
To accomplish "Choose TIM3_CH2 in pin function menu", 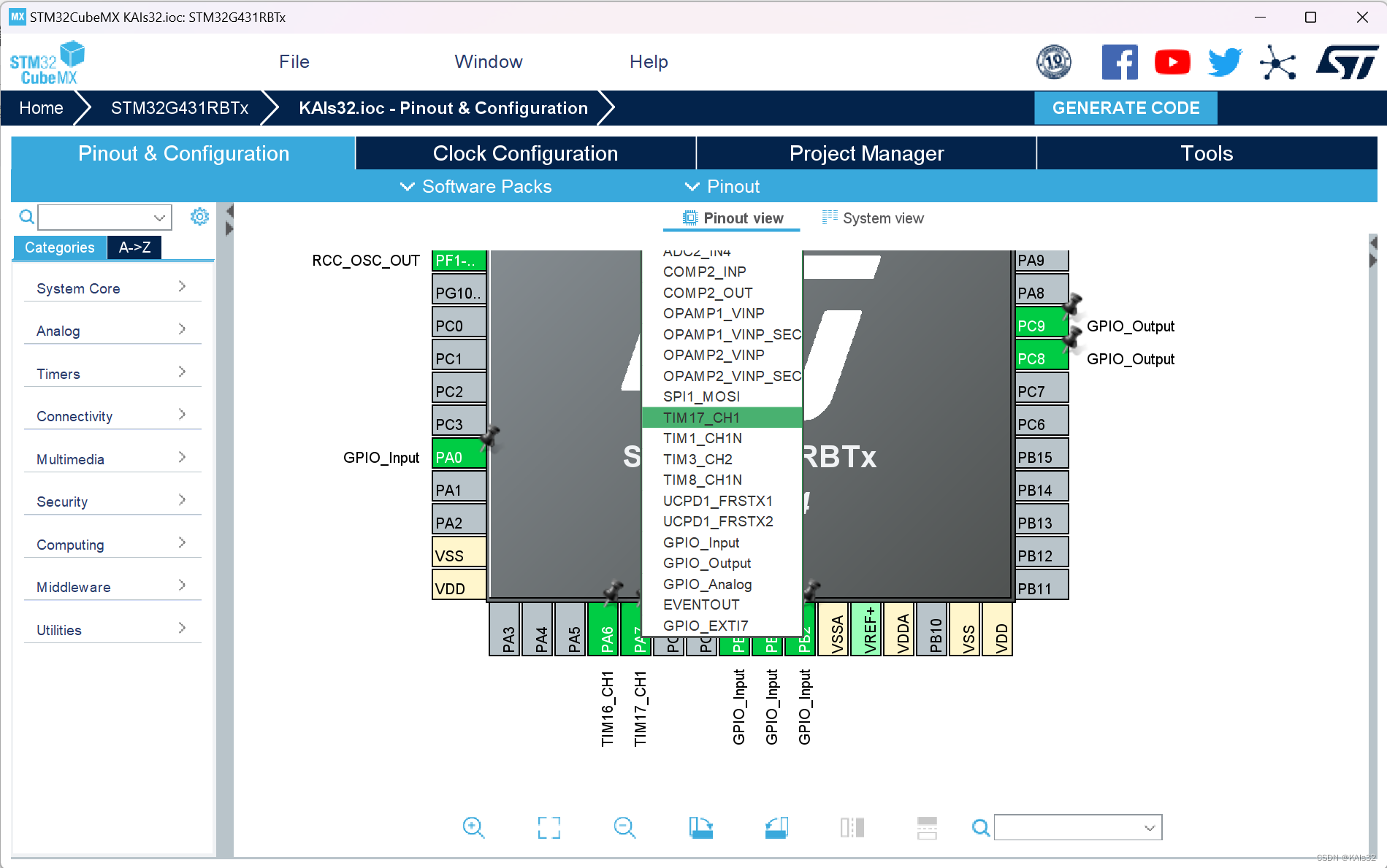I will coord(722,459).
